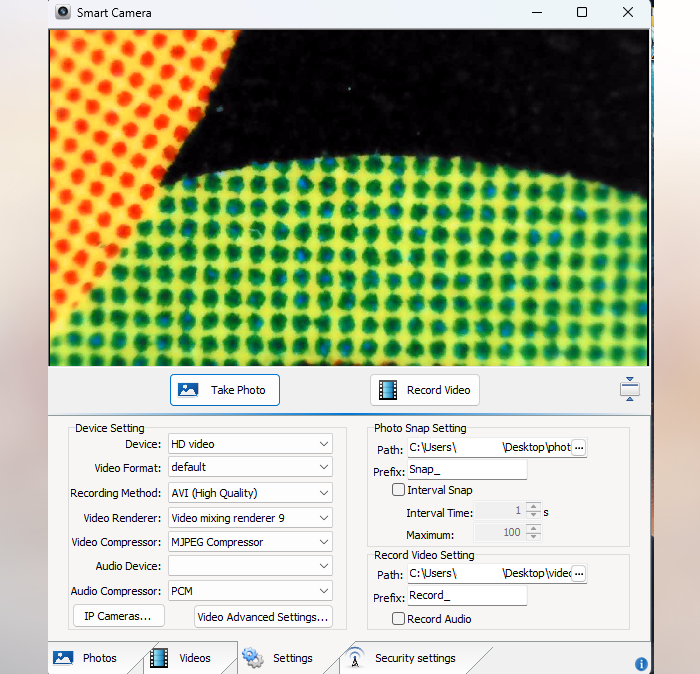Expand the Device dropdown showing HD video
Viewport: 700px width, 674px height.
(x=250, y=444)
